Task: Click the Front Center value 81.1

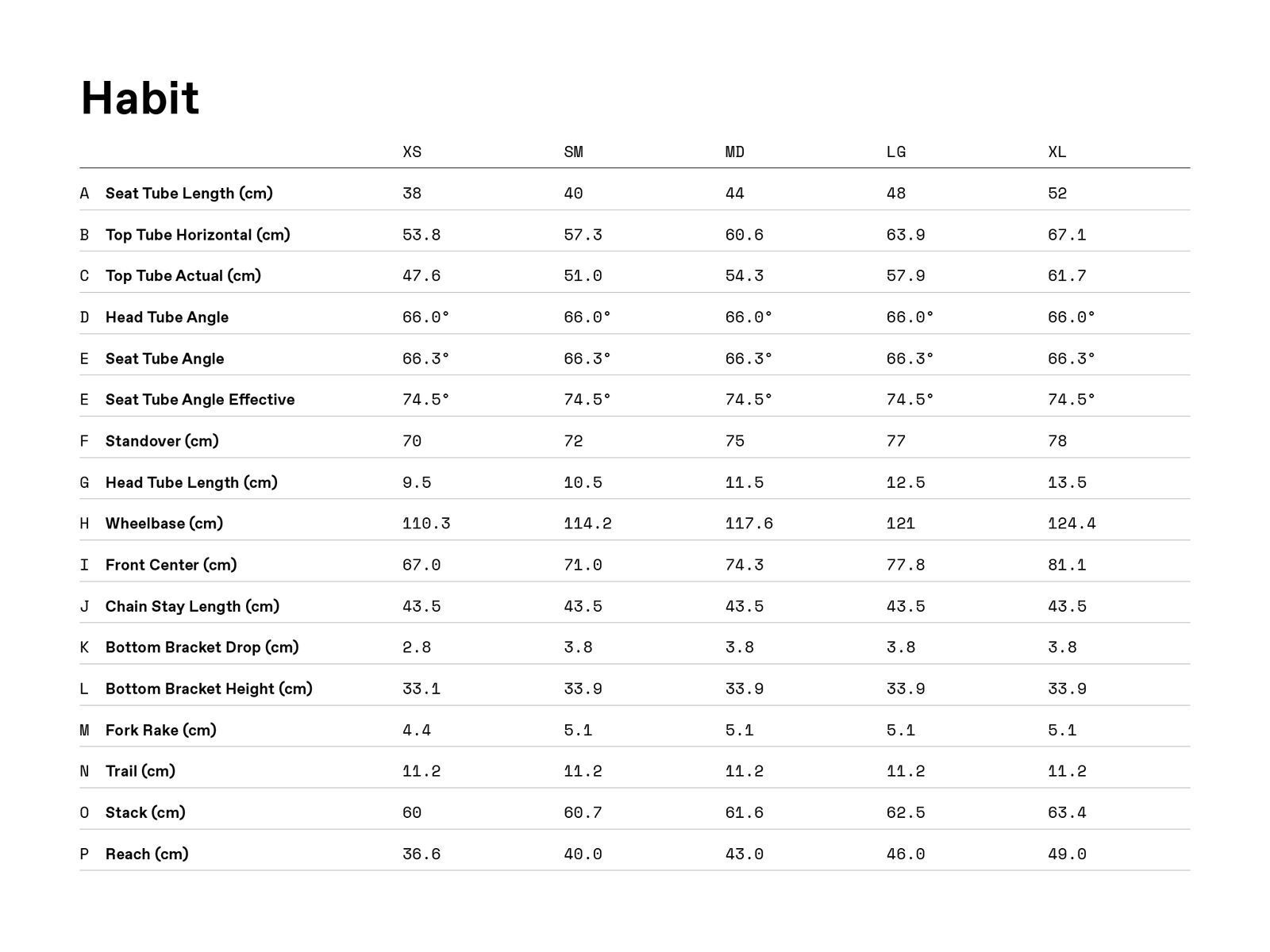Action: tap(1067, 565)
